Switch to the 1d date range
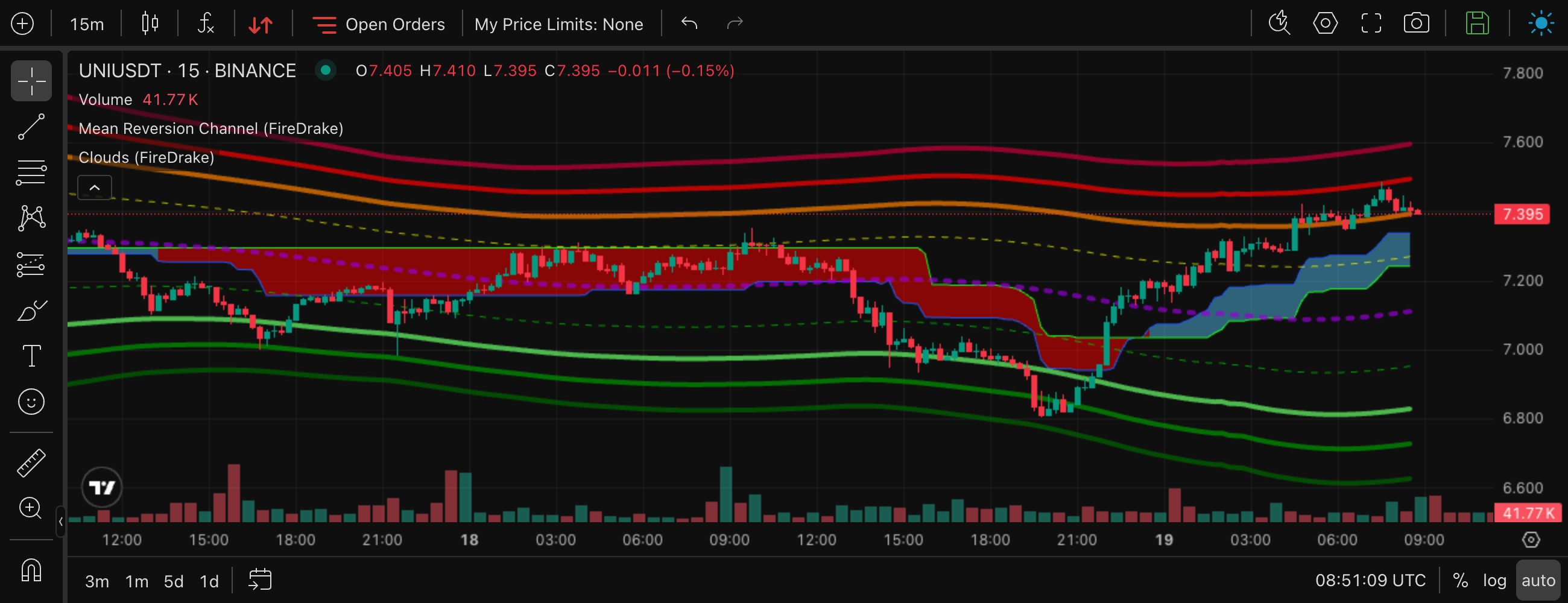1568x603 pixels. click(x=209, y=581)
